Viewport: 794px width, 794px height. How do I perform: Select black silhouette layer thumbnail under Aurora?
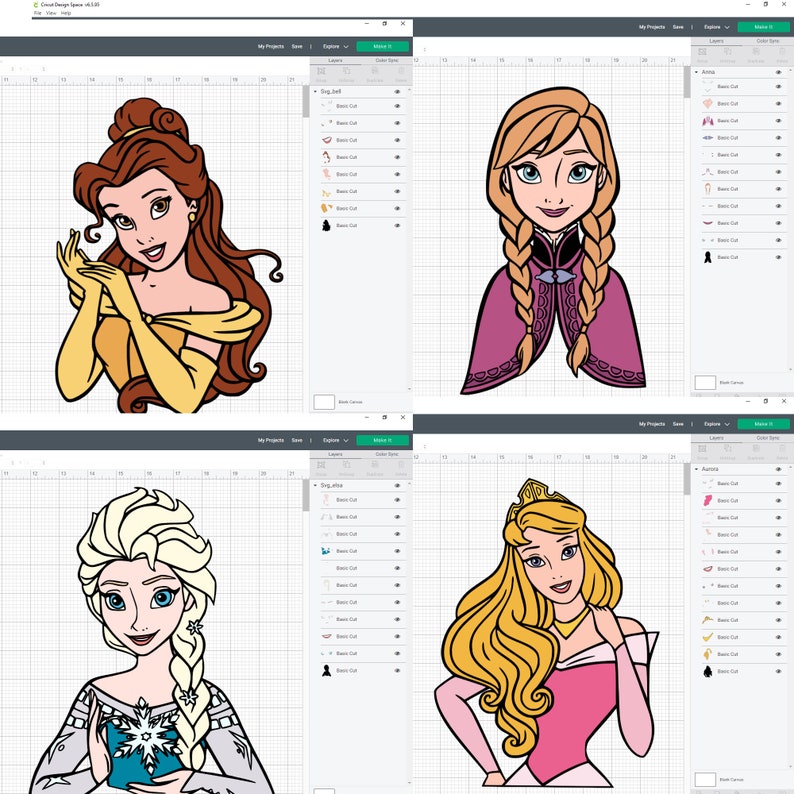(x=708, y=671)
